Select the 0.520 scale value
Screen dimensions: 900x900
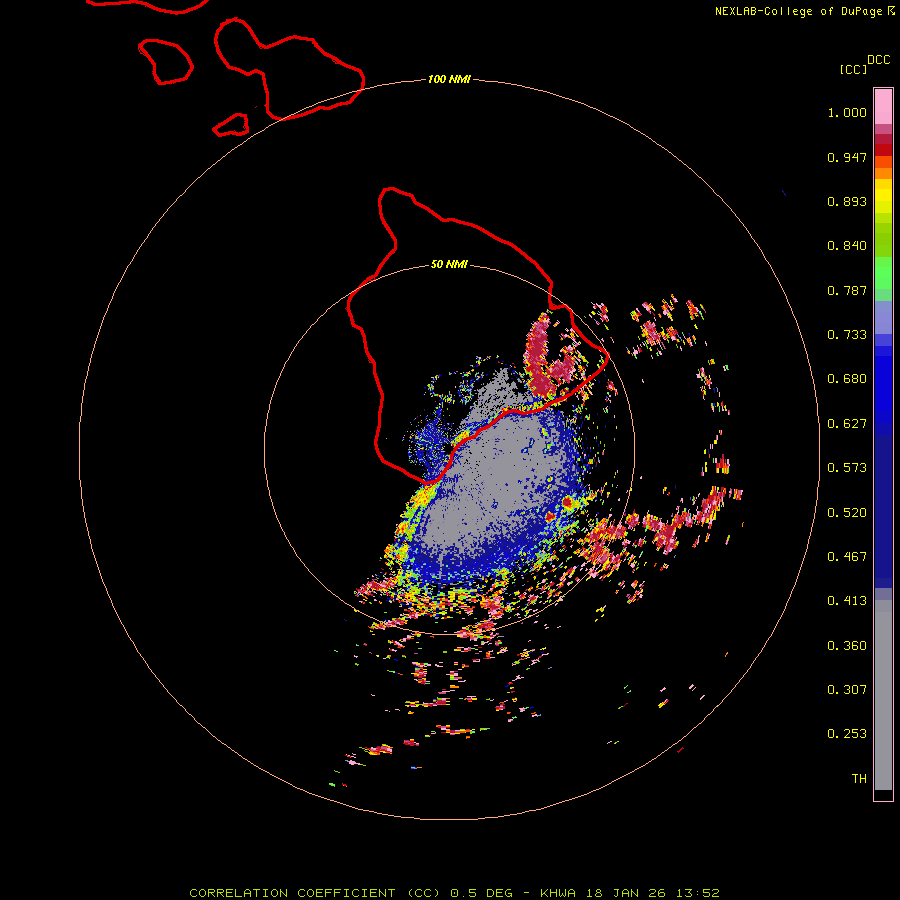[x=847, y=513]
